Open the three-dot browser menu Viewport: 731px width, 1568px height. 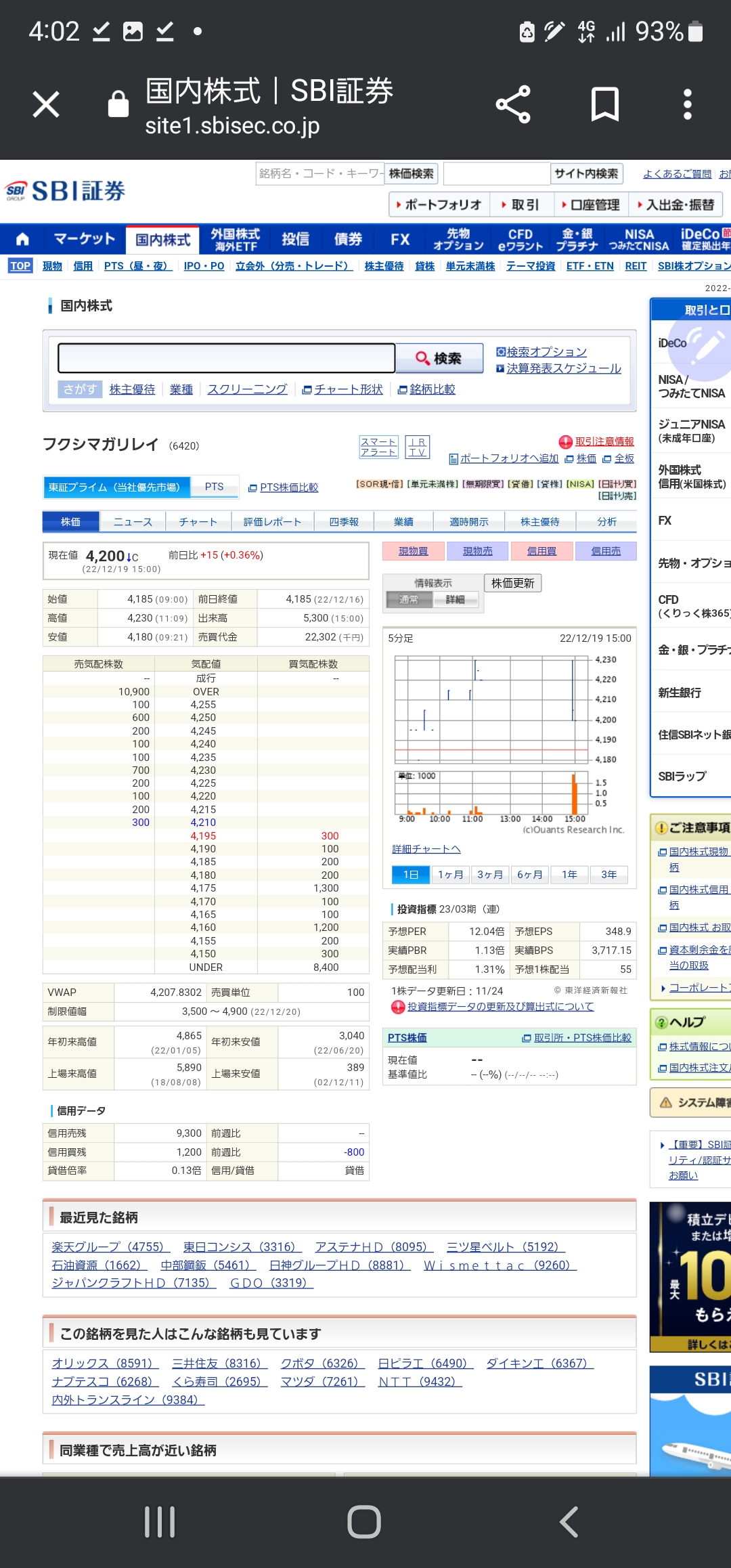coord(688,104)
